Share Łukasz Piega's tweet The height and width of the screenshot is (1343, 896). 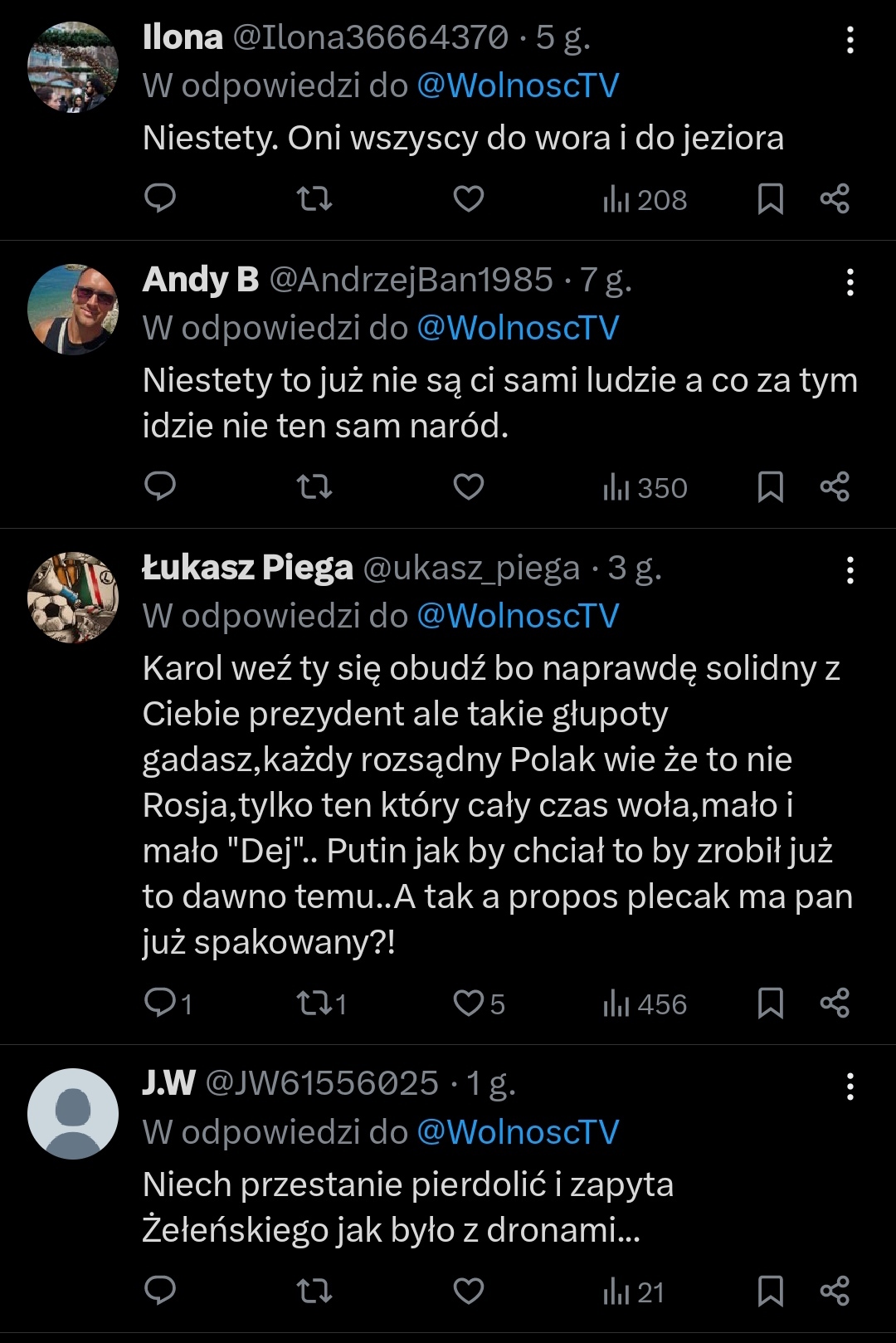(x=835, y=1003)
